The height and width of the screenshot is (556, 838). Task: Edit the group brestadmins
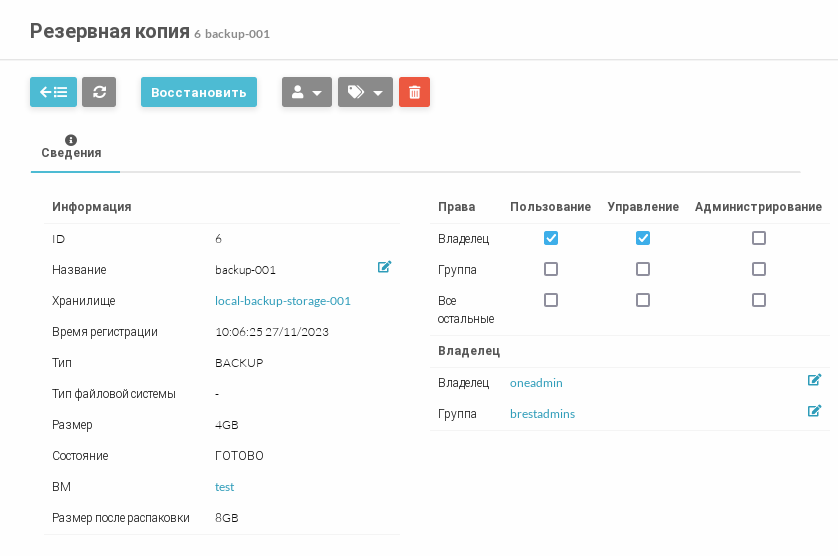click(814, 411)
